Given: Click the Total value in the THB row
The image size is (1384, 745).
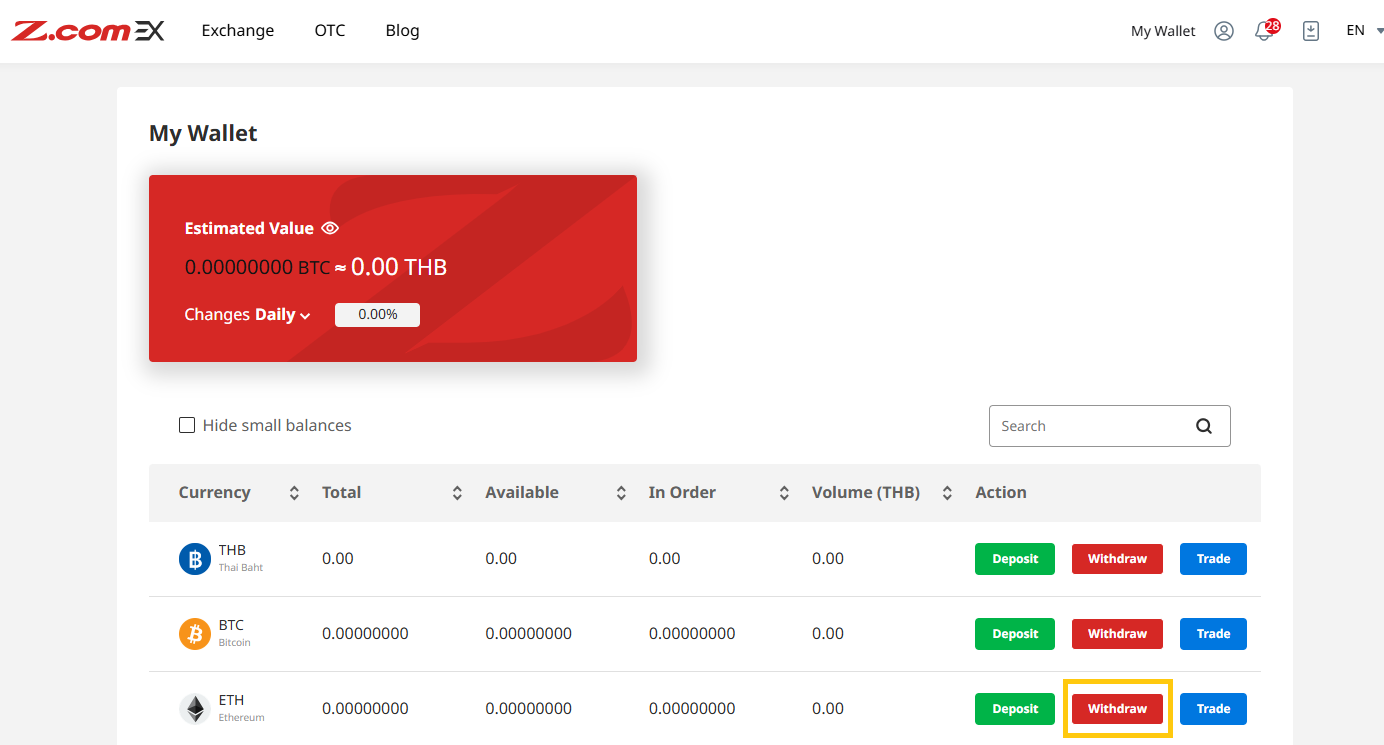Looking at the screenshot, I should point(338,559).
